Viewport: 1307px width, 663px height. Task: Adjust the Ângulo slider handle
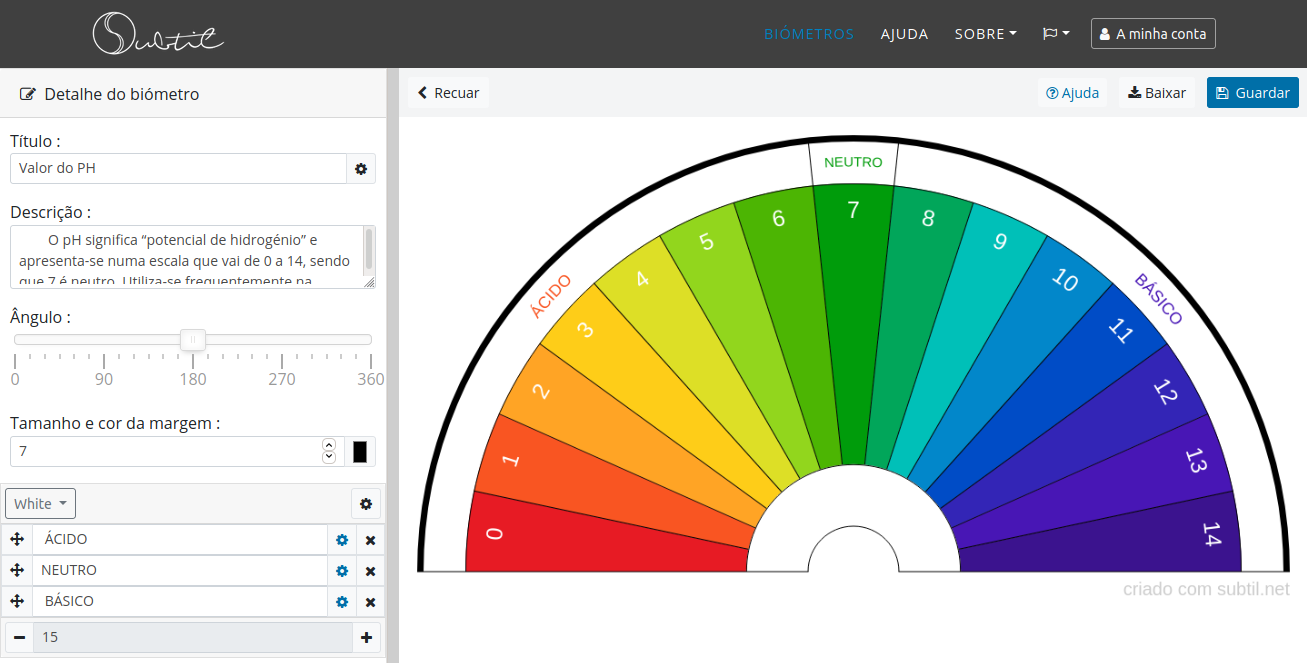coord(193,340)
